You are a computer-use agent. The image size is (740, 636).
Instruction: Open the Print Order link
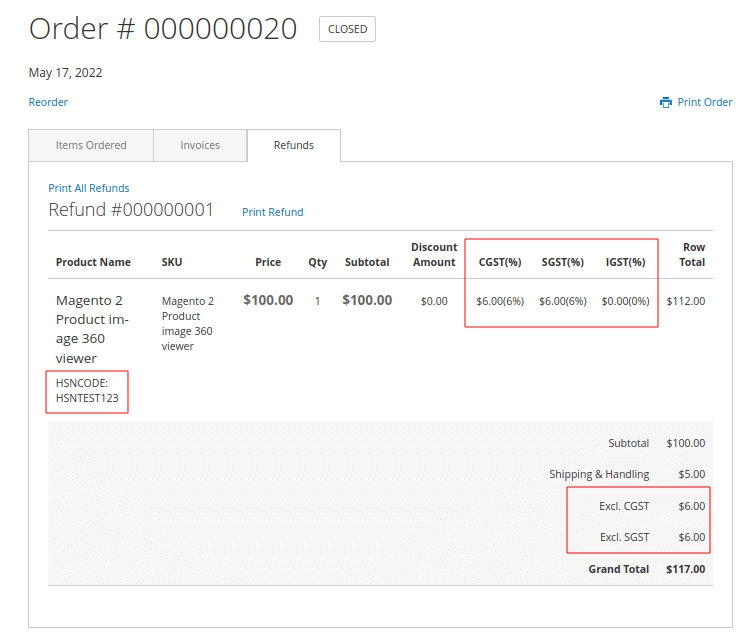point(705,102)
